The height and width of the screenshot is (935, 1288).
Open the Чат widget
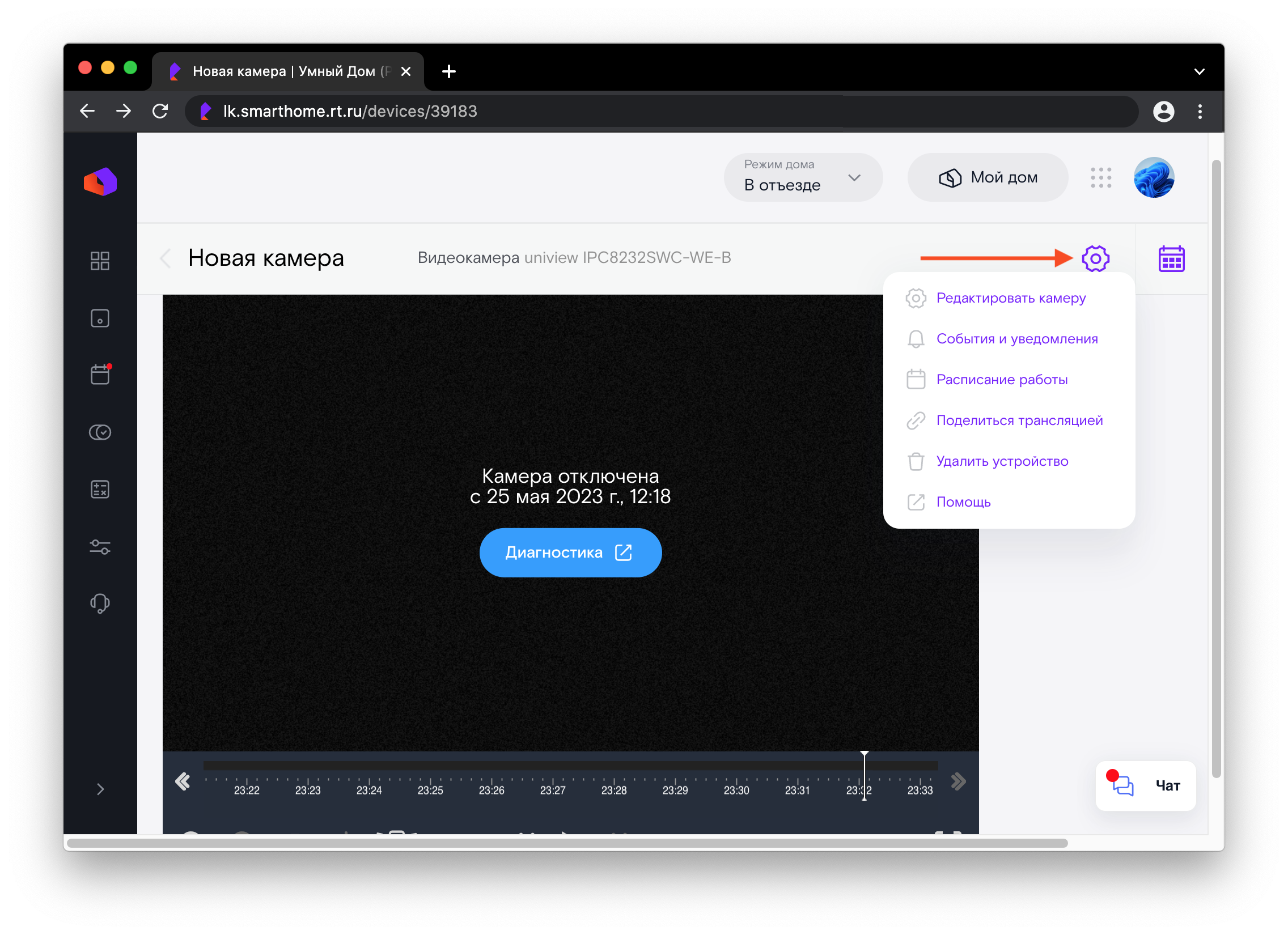click(x=1145, y=786)
